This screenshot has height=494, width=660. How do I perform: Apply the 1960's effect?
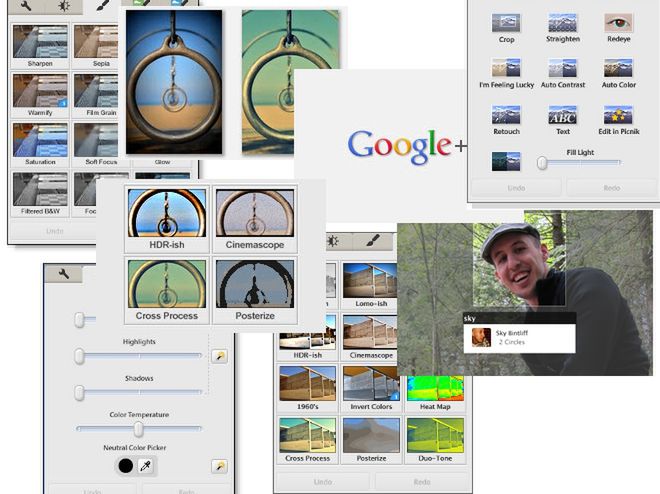click(307, 389)
